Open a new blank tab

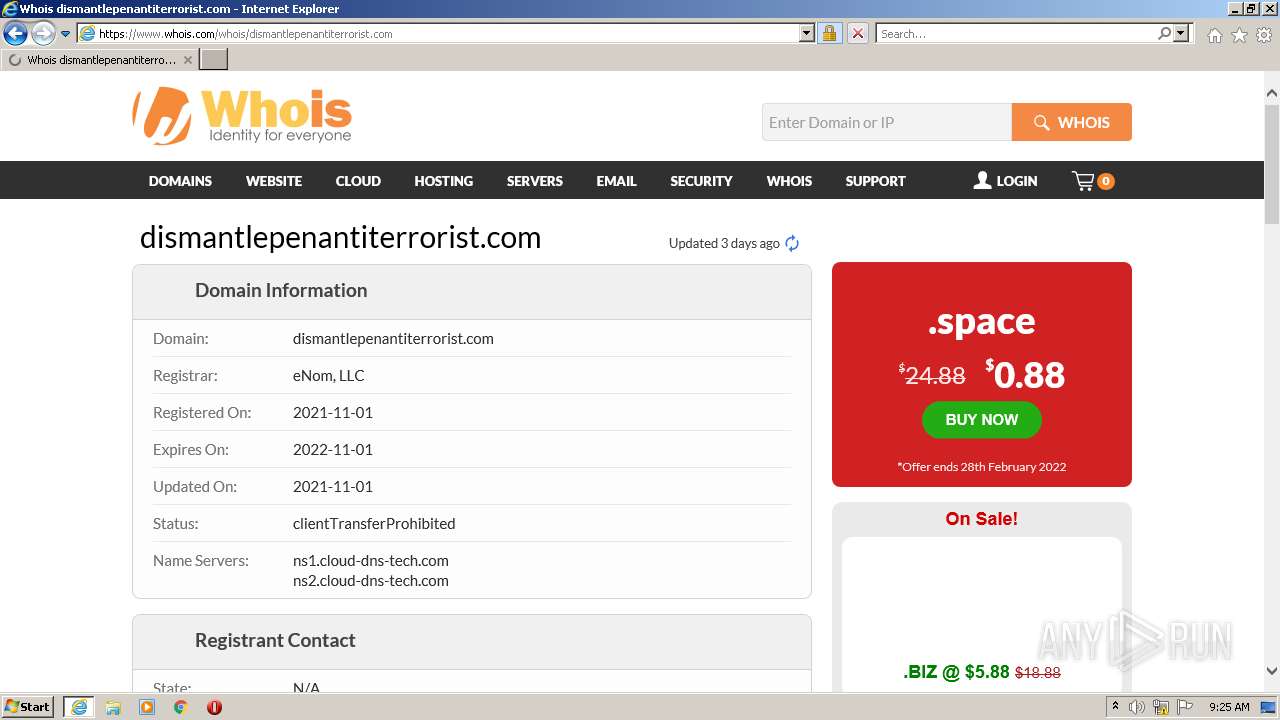(x=214, y=60)
